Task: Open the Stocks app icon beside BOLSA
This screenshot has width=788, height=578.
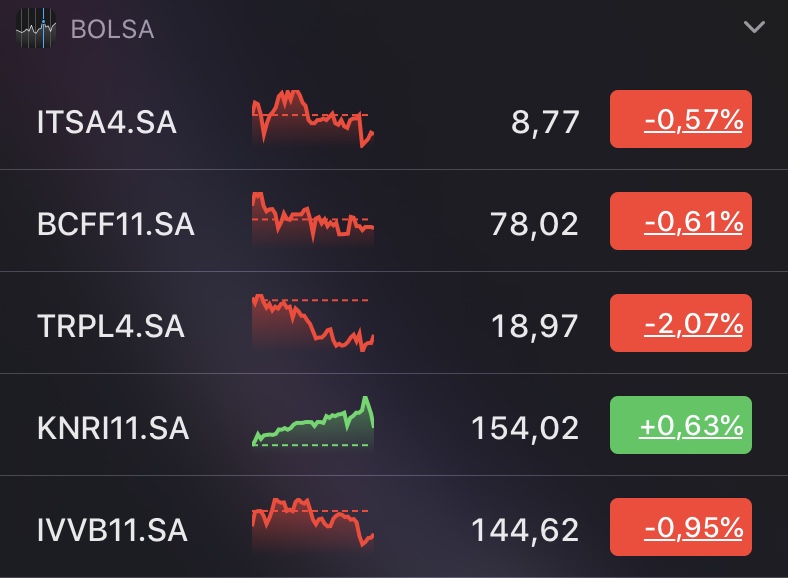Action: (36, 28)
